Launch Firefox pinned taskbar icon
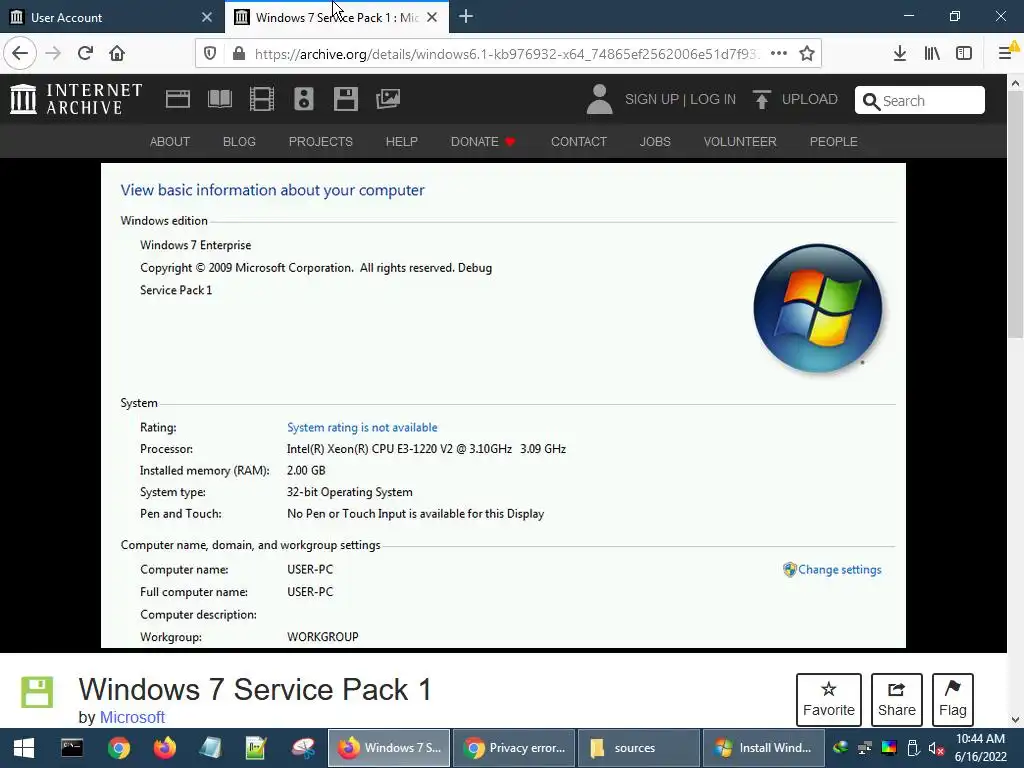This screenshot has height=768, width=1024. (x=165, y=748)
